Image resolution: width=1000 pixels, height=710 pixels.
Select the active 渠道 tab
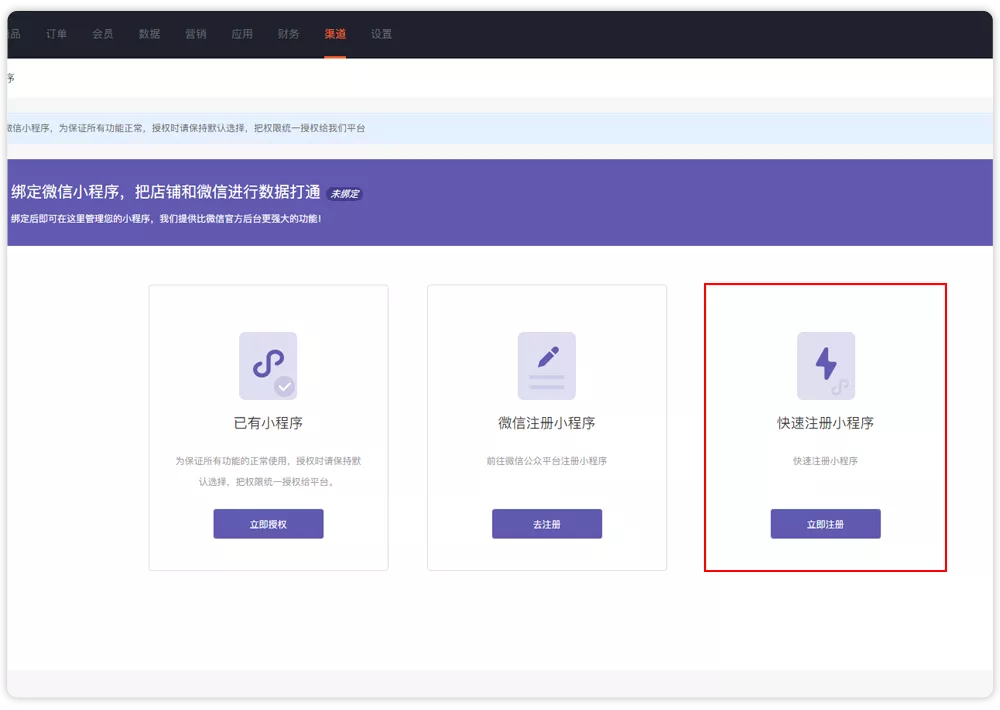pos(335,34)
